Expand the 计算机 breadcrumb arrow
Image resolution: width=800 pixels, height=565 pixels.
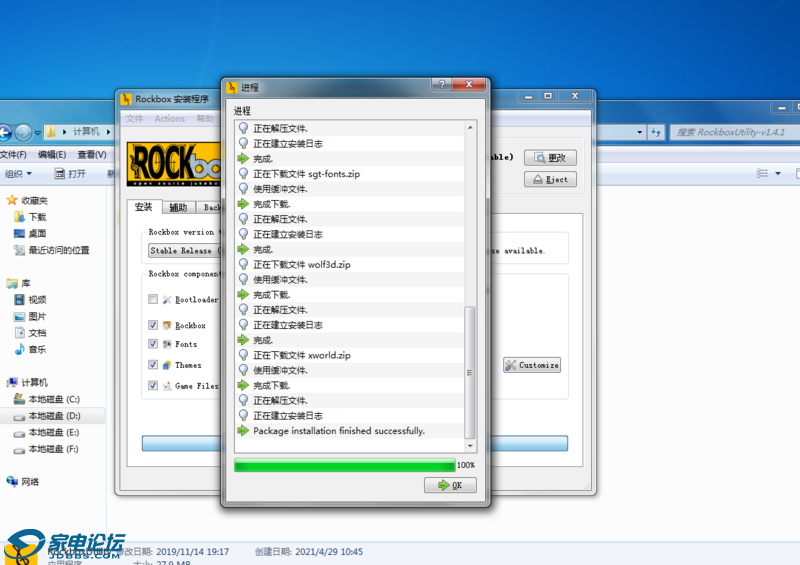tap(109, 132)
